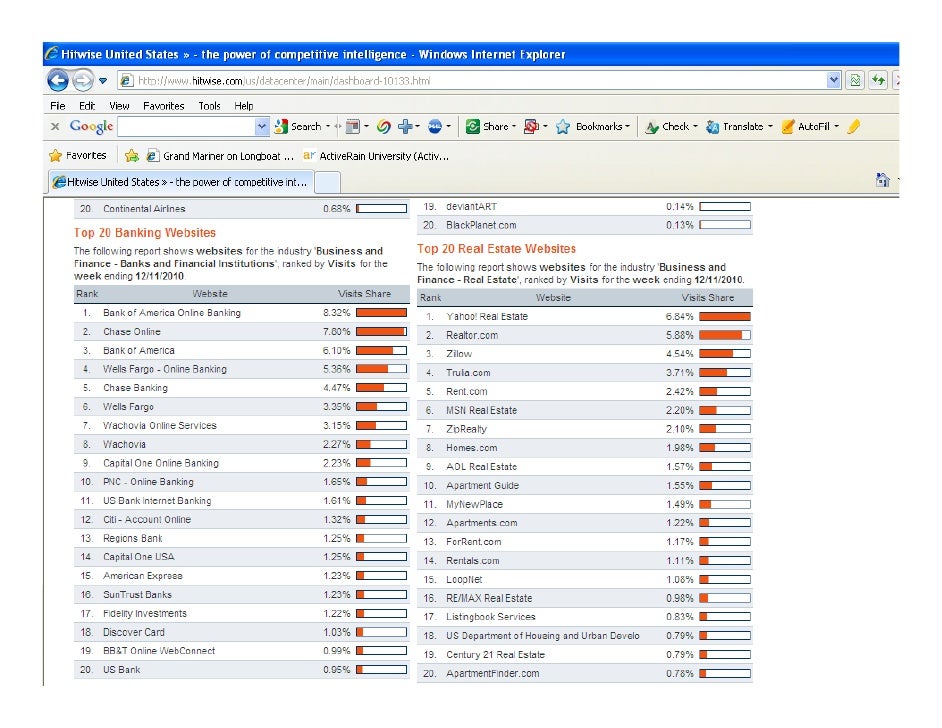Click the Realtor.com entry

point(472,335)
